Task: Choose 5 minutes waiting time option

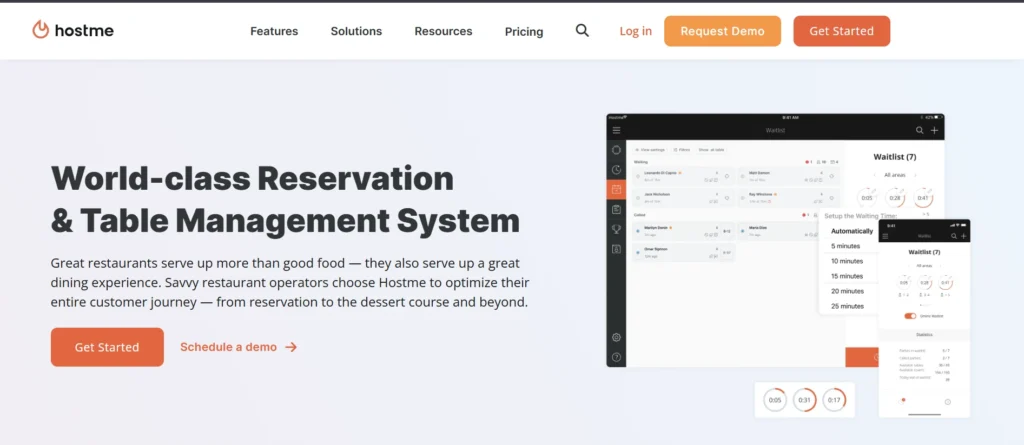Action: click(846, 246)
